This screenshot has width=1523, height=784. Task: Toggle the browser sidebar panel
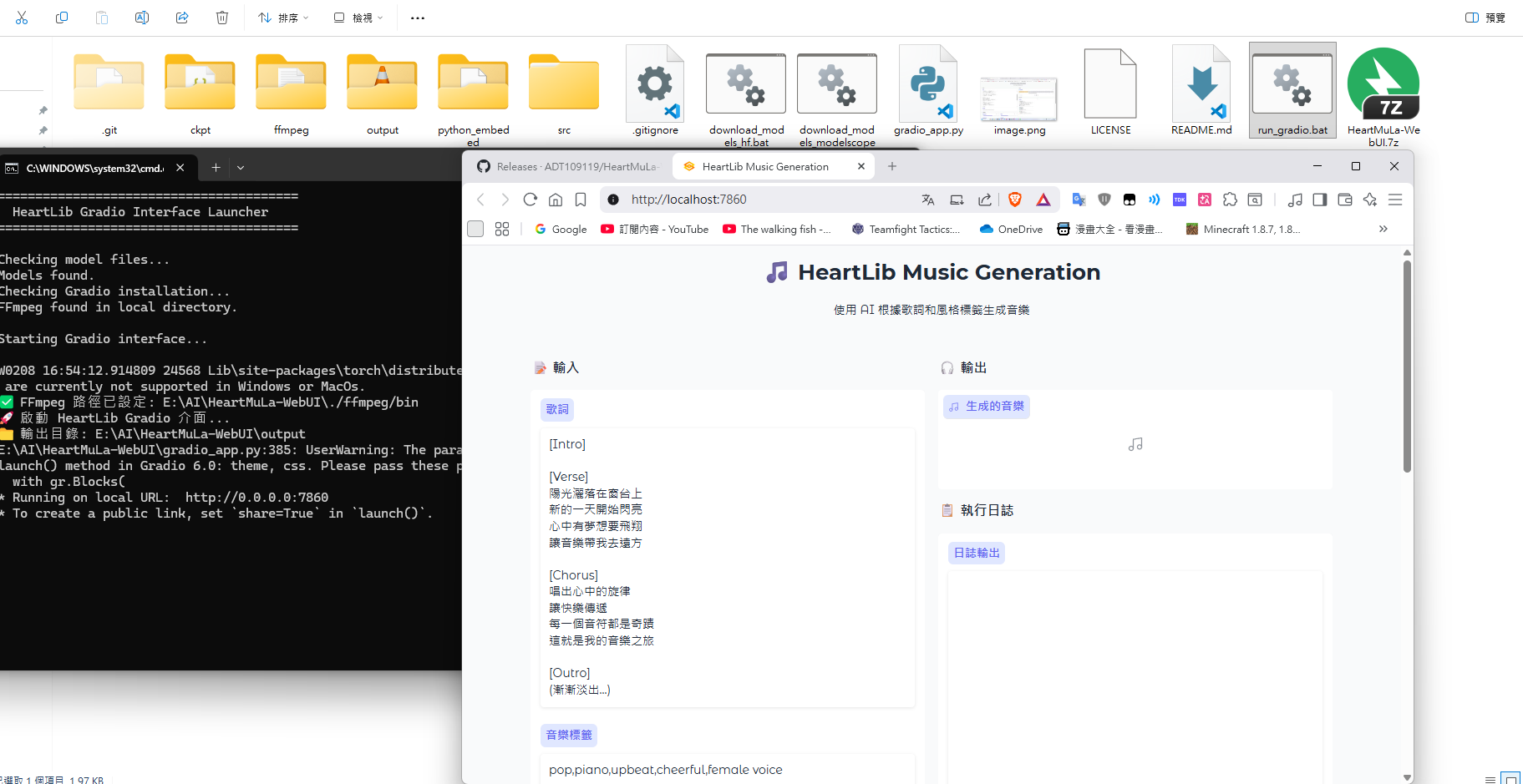coord(1320,200)
